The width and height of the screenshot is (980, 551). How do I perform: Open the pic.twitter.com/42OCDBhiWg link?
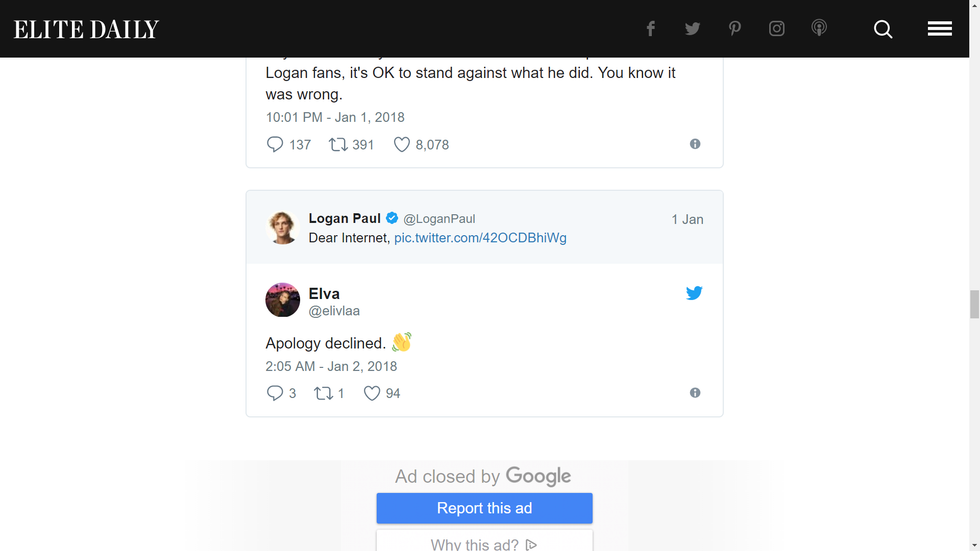point(480,238)
